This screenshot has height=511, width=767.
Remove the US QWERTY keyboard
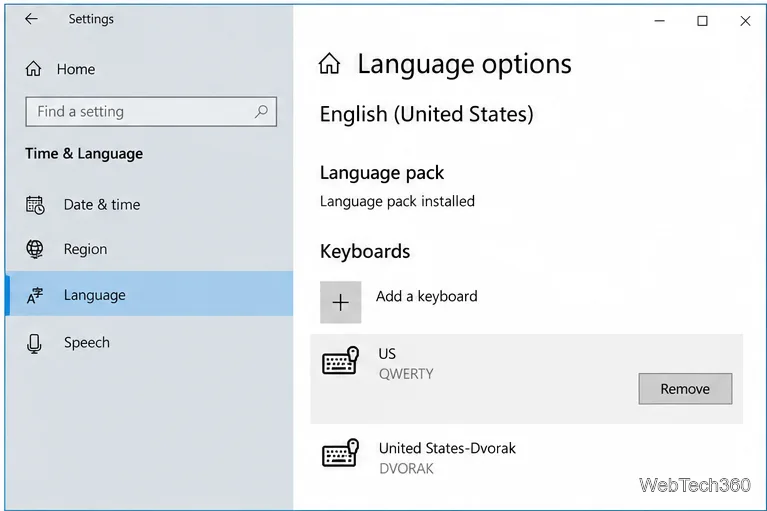click(685, 389)
